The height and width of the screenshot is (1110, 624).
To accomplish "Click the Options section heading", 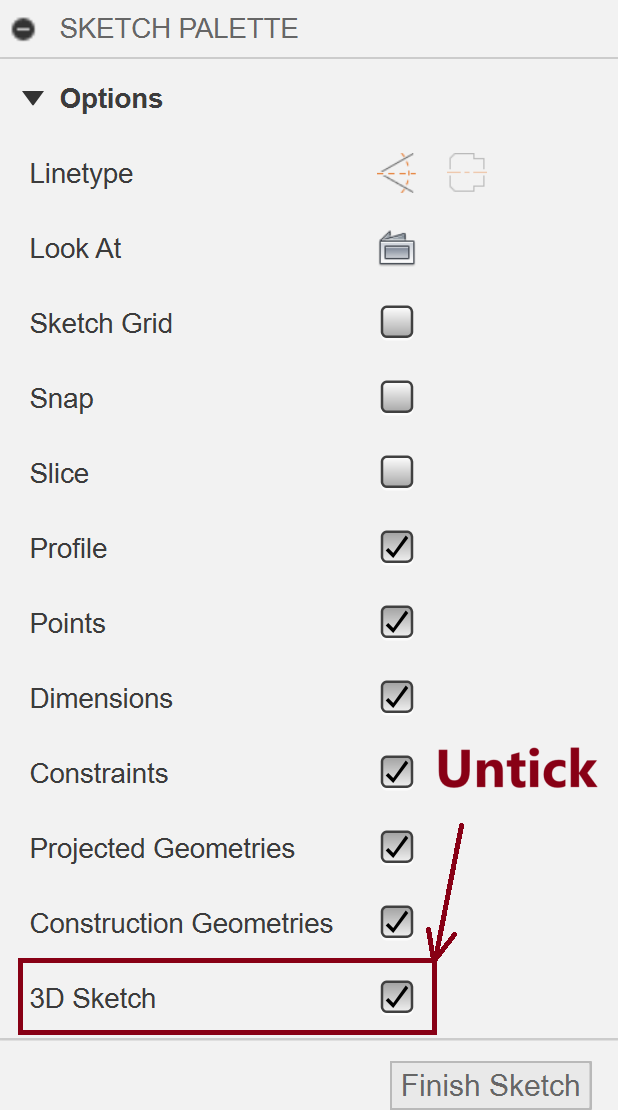I will [x=111, y=99].
